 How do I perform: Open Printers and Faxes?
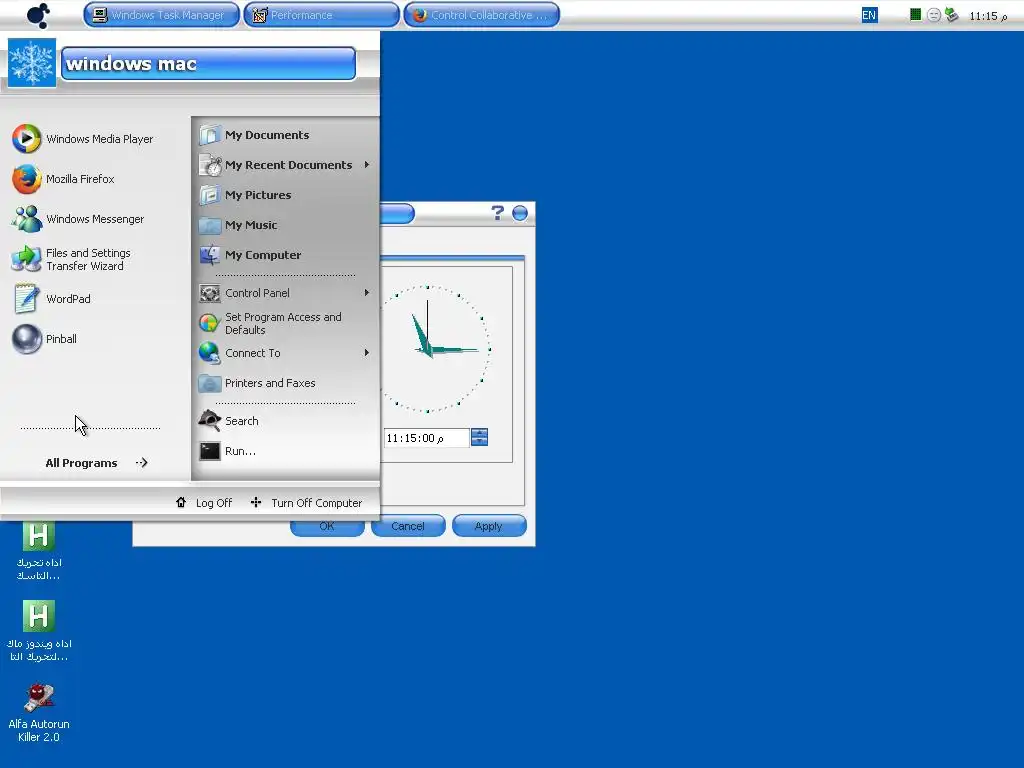tap(257, 383)
